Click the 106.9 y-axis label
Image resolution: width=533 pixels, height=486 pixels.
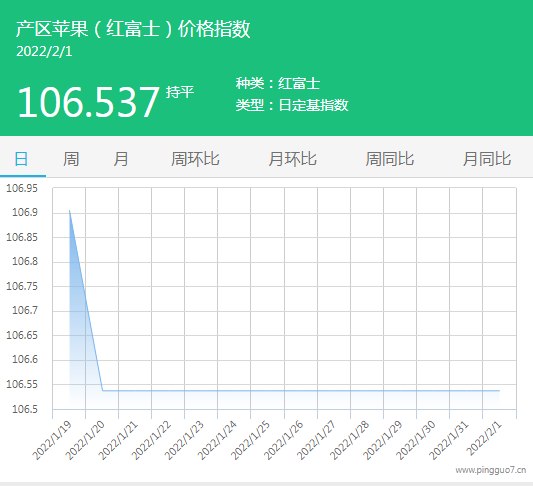25,212
